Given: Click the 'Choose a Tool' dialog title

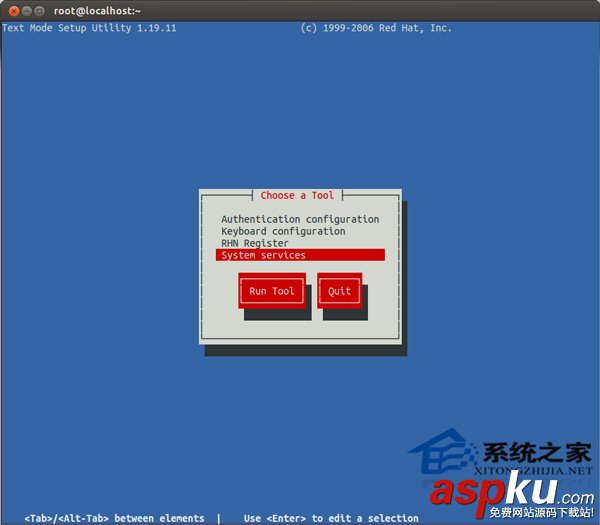Looking at the screenshot, I should [x=297, y=195].
